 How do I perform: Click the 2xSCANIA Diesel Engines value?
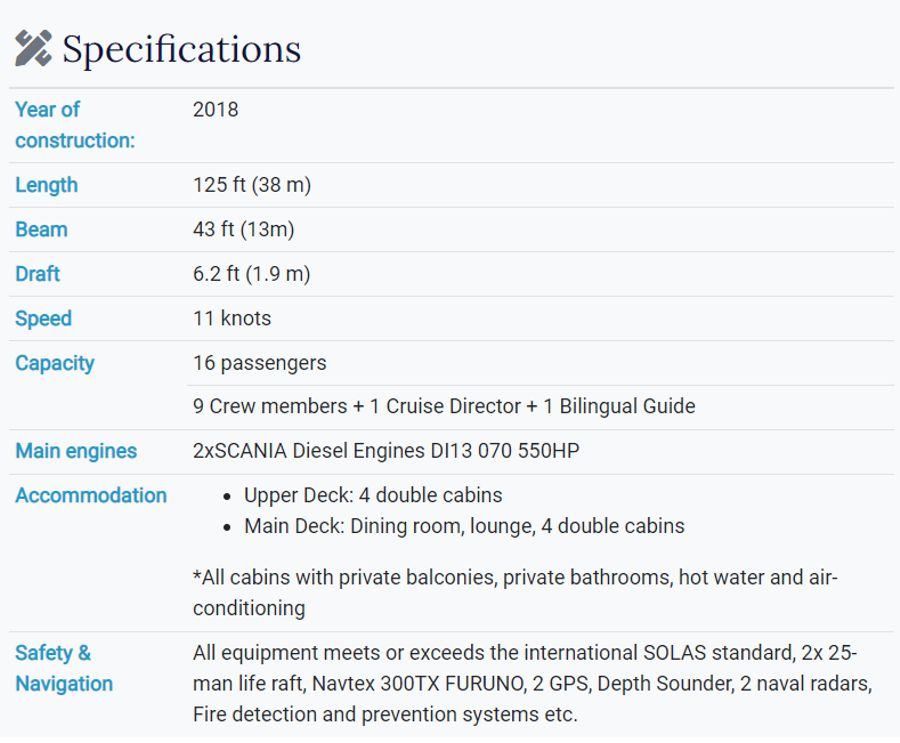click(x=386, y=451)
